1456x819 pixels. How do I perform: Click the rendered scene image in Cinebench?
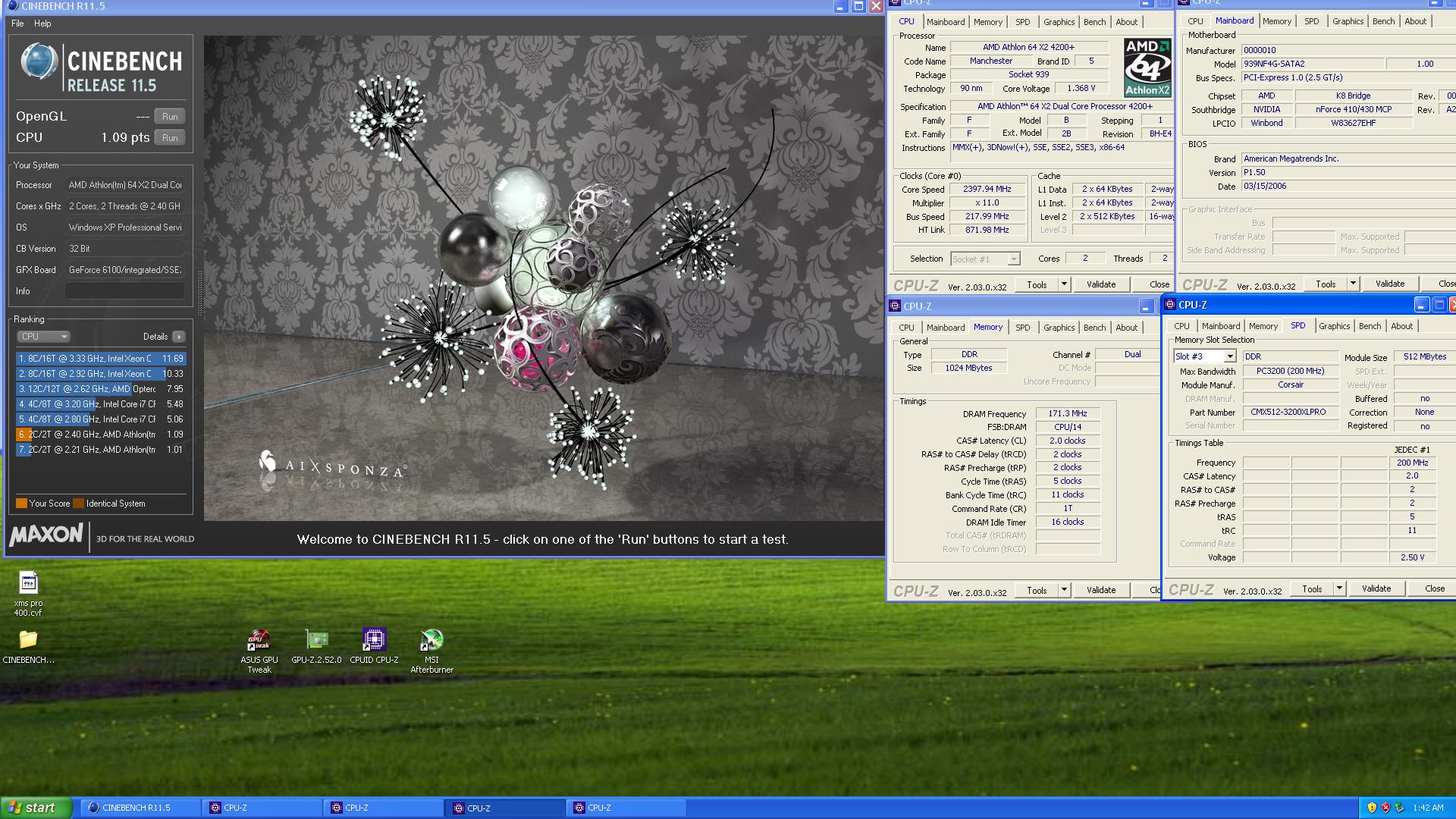(x=543, y=278)
